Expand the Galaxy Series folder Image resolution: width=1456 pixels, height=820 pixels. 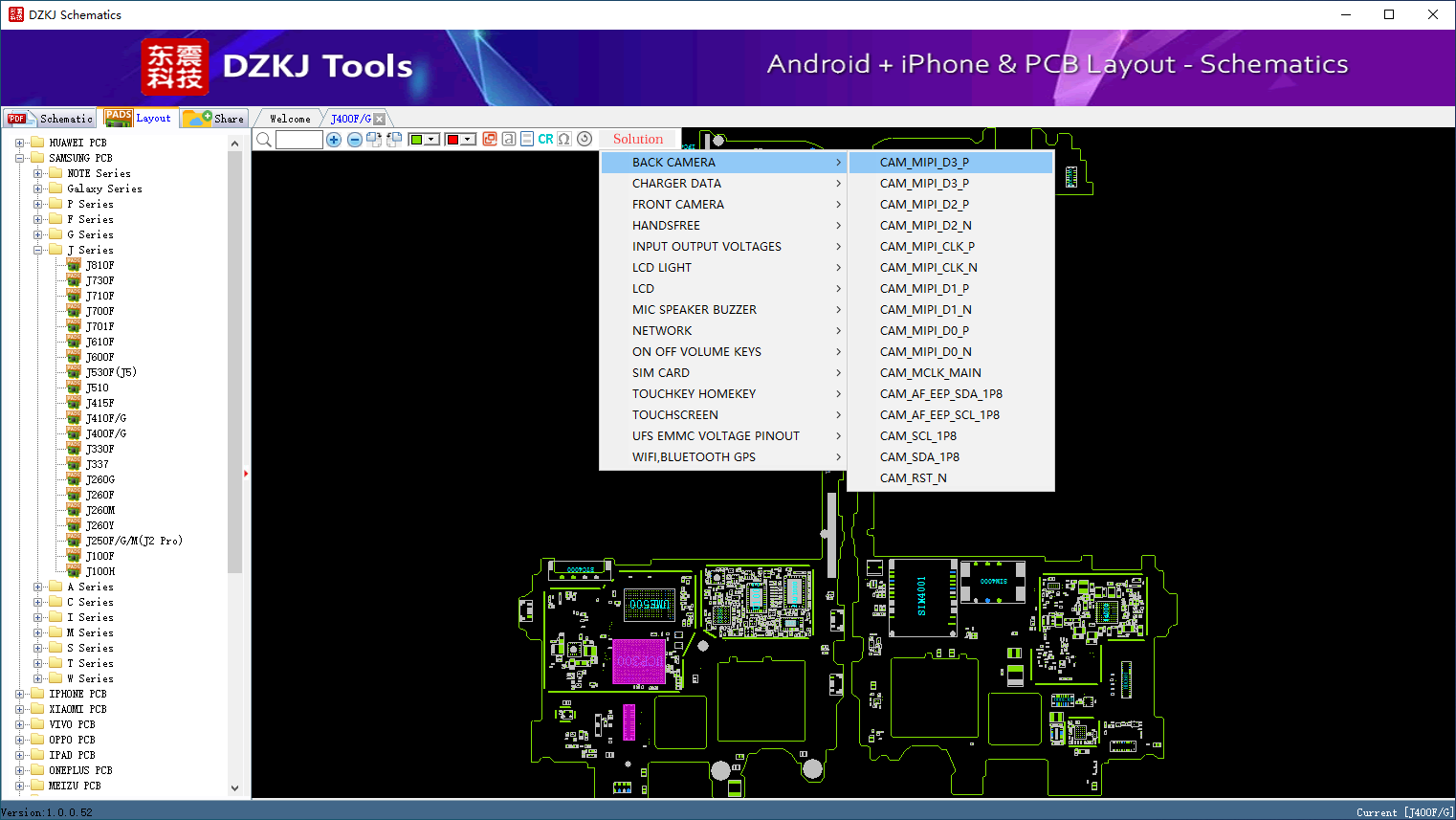pos(38,188)
